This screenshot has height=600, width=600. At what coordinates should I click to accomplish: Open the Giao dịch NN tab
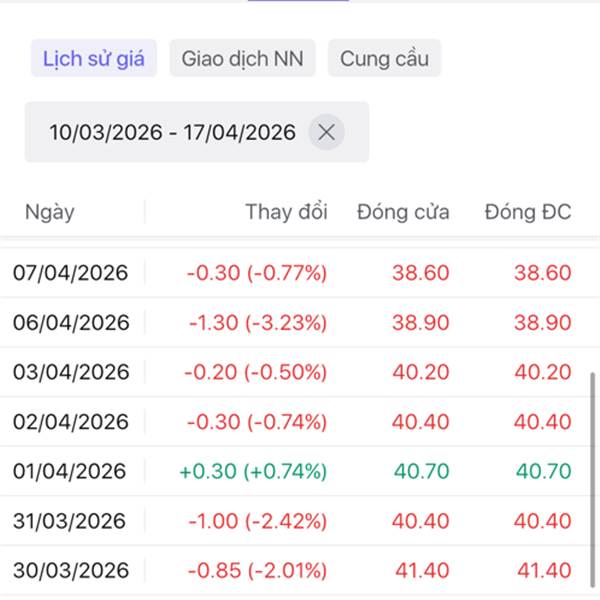(x=243, y=58)
